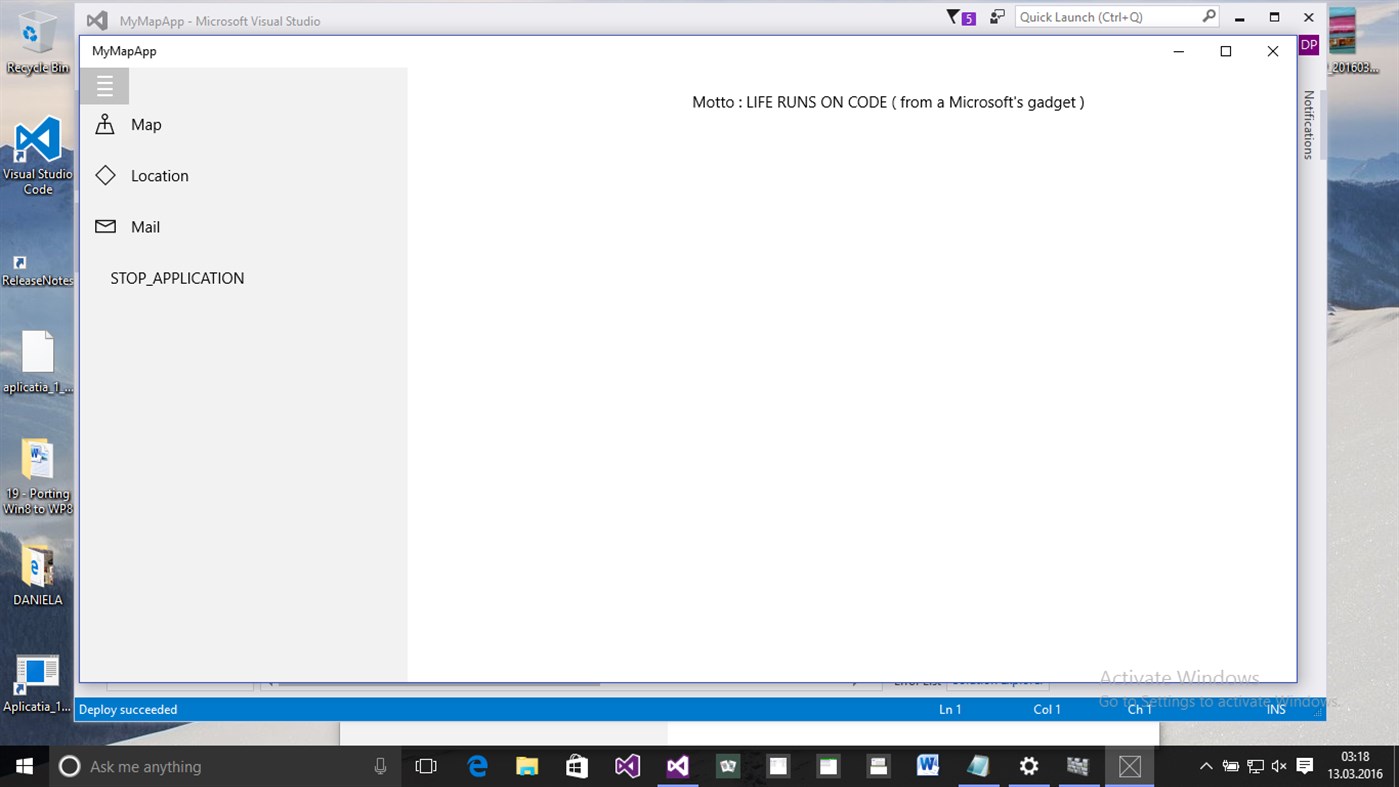Open the DANIELA file on the desktop
Screen dimensions: 1399x787
(x=37, y=570)
